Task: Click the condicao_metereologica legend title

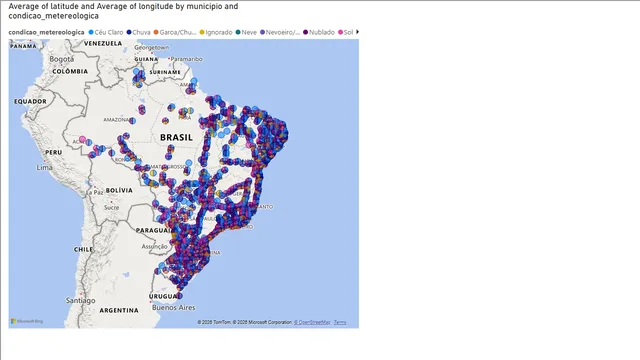Action: pyautogui.click(x=47, y=32)
